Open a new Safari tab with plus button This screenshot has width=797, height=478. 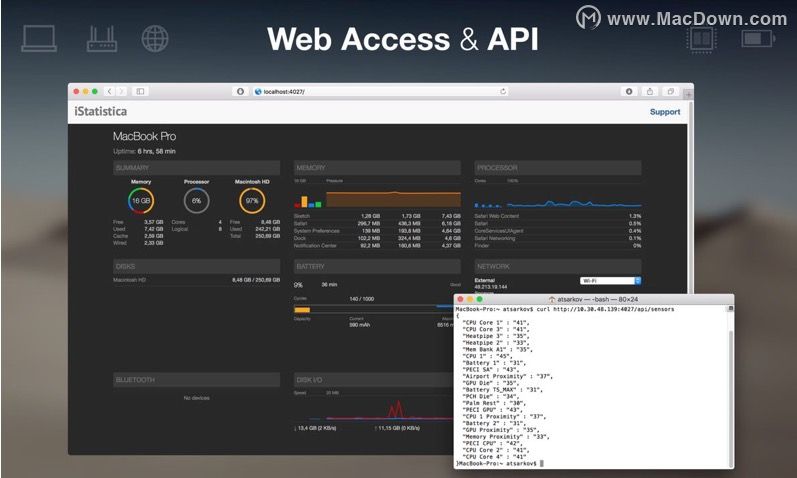pyautogui.click(x=688, y=95)
